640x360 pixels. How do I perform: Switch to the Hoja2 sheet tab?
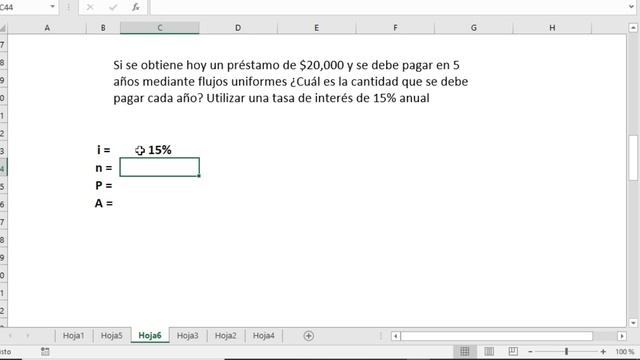pyautogui.click(x=225, y=336)
